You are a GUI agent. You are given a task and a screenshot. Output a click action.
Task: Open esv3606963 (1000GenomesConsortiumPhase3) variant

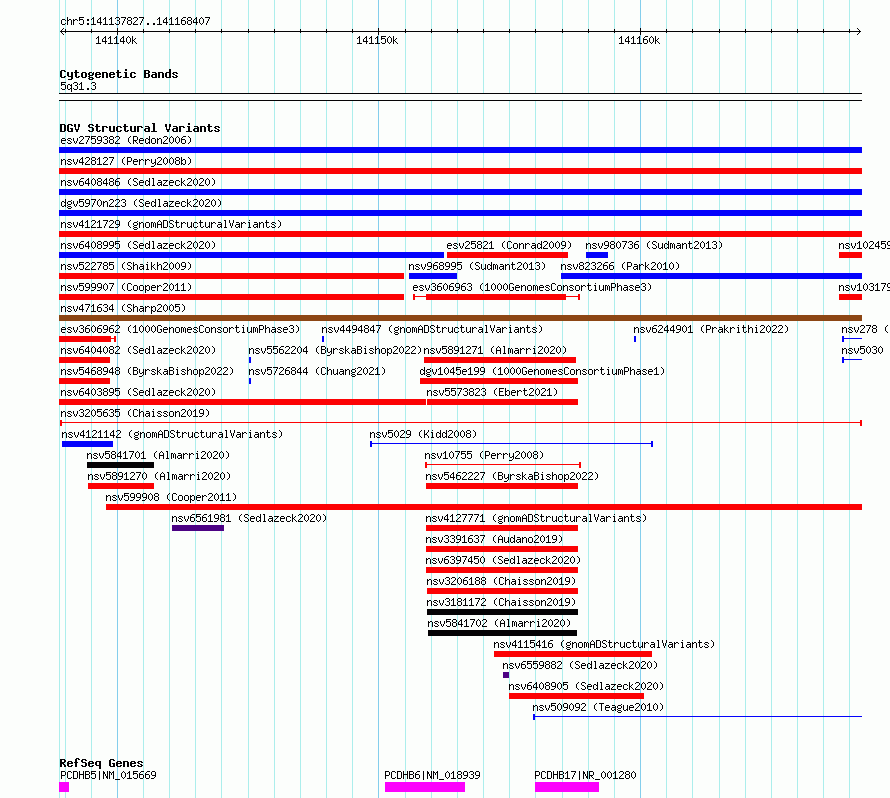tap(532, 287)
